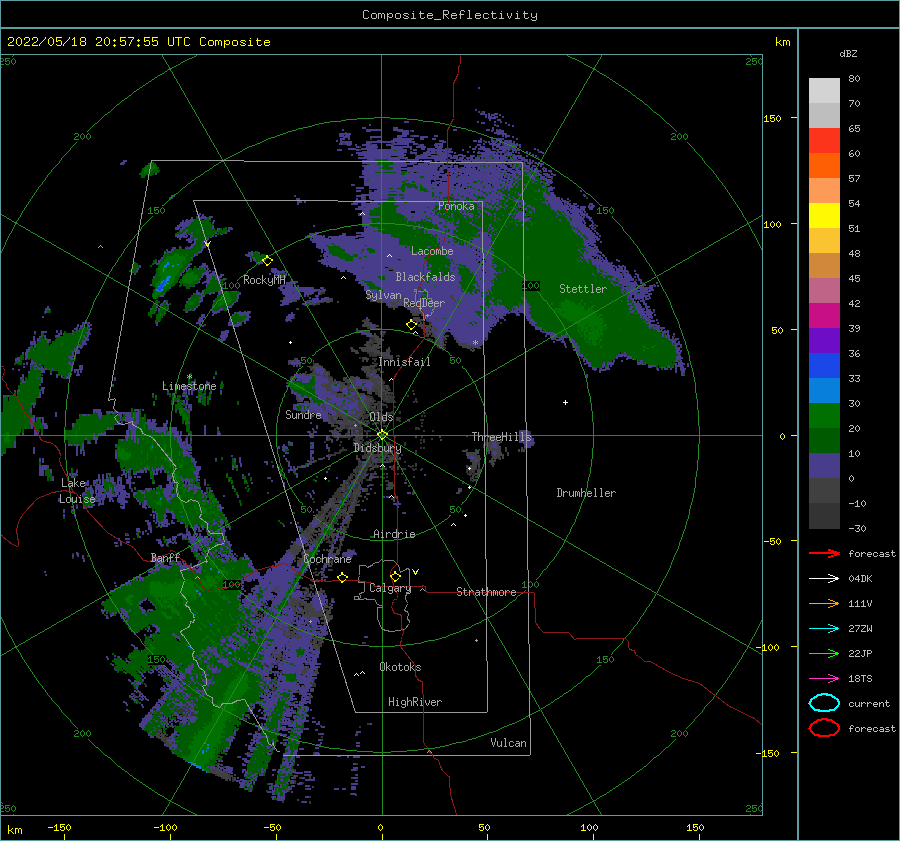Click the 'ThreeHills' map label

(502, 437)
